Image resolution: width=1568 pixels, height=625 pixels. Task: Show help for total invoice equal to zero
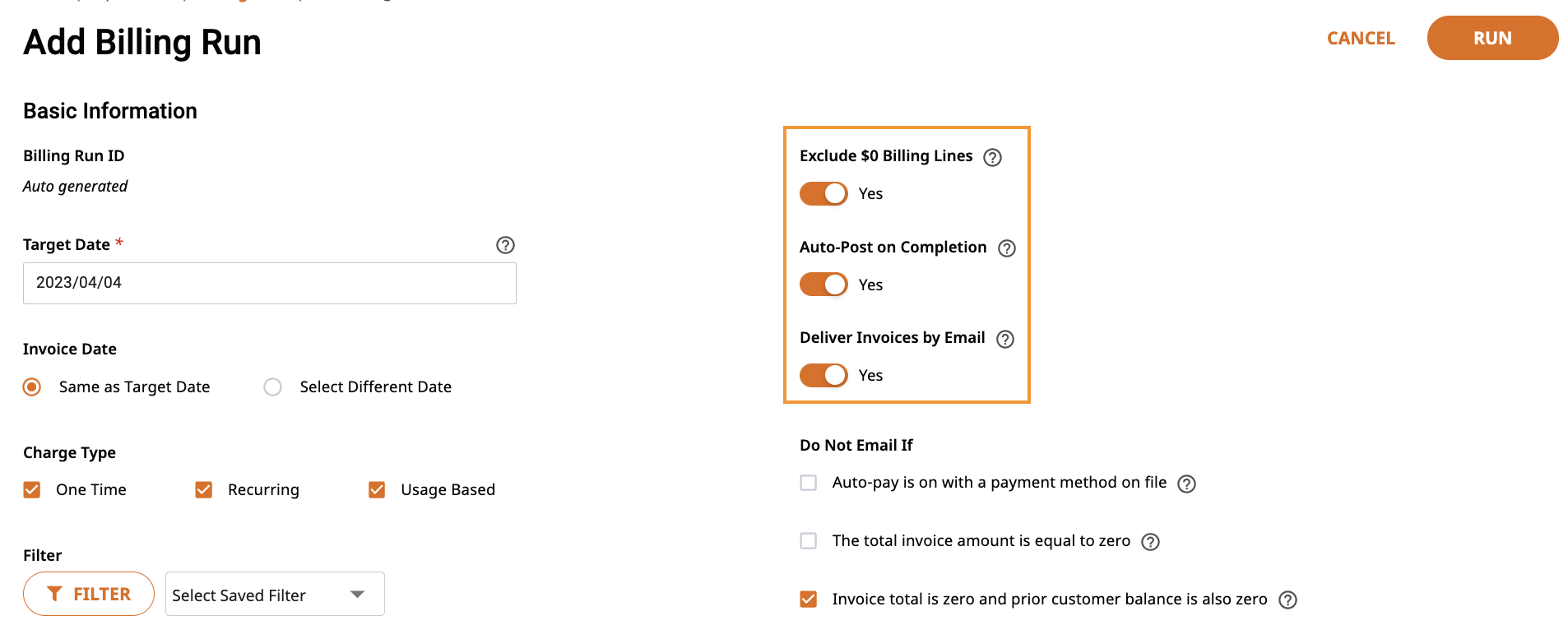1150,542
